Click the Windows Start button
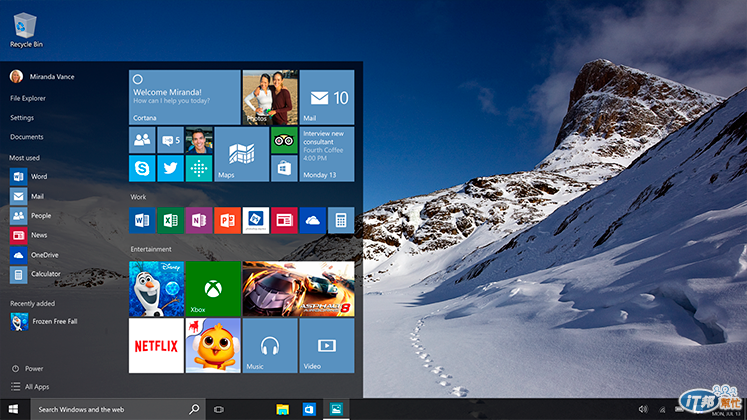 point(13,409)
